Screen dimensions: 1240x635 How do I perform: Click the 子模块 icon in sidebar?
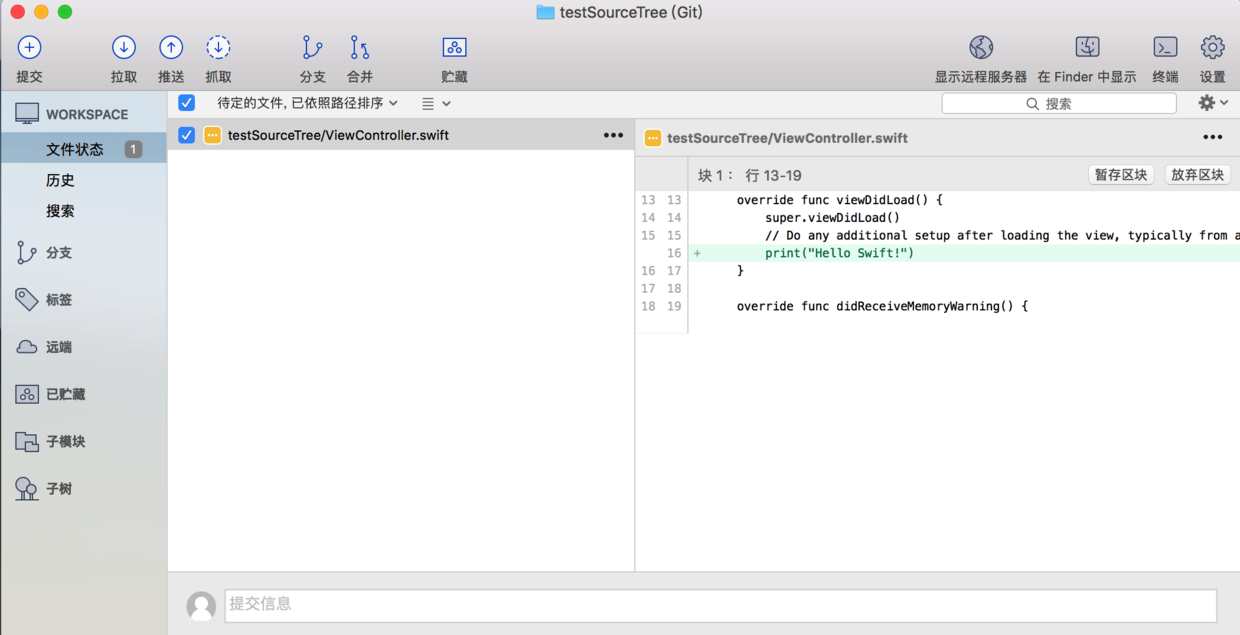coord(27,441)
